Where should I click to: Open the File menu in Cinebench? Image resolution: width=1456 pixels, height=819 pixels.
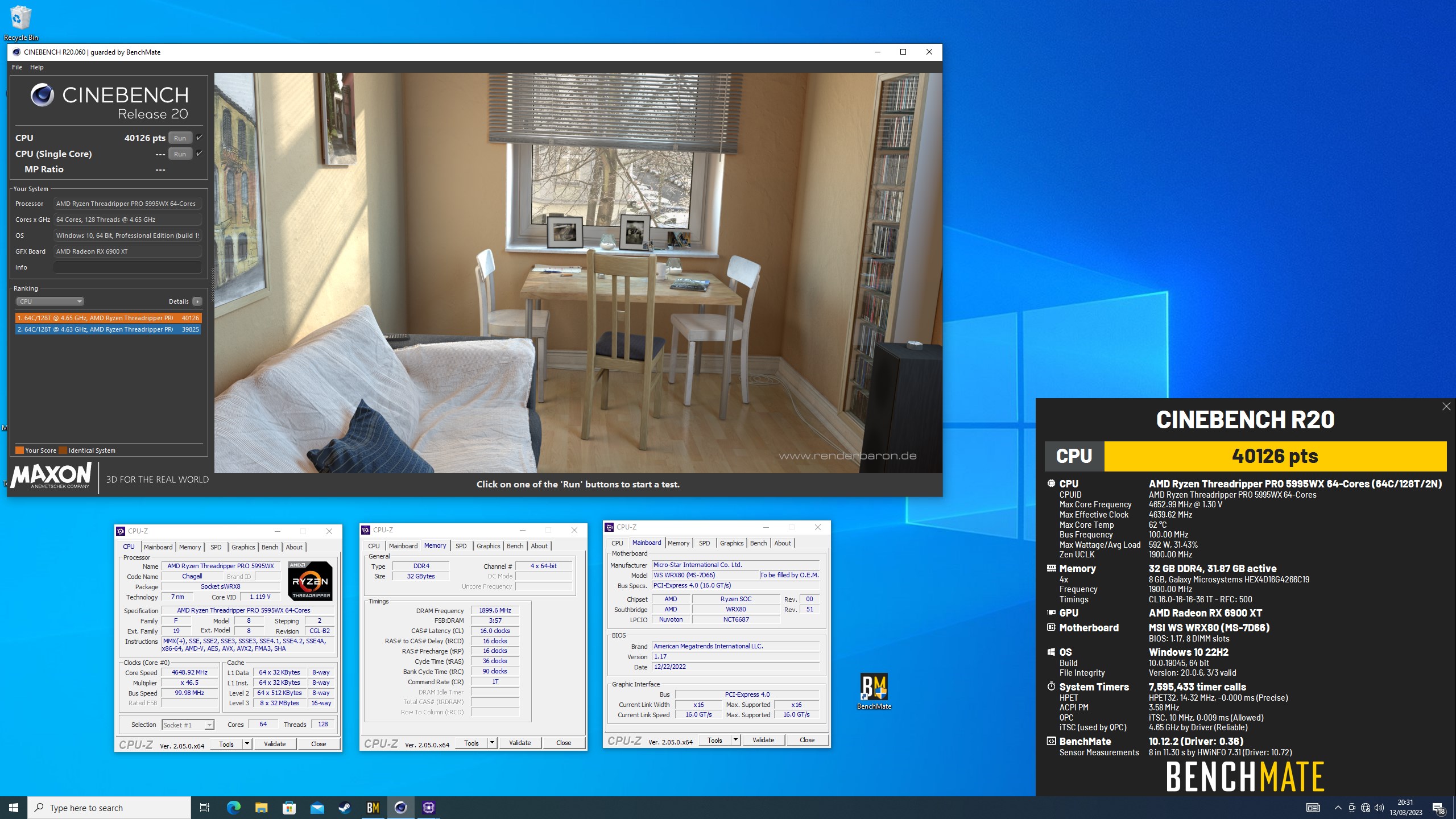[17, 67]
